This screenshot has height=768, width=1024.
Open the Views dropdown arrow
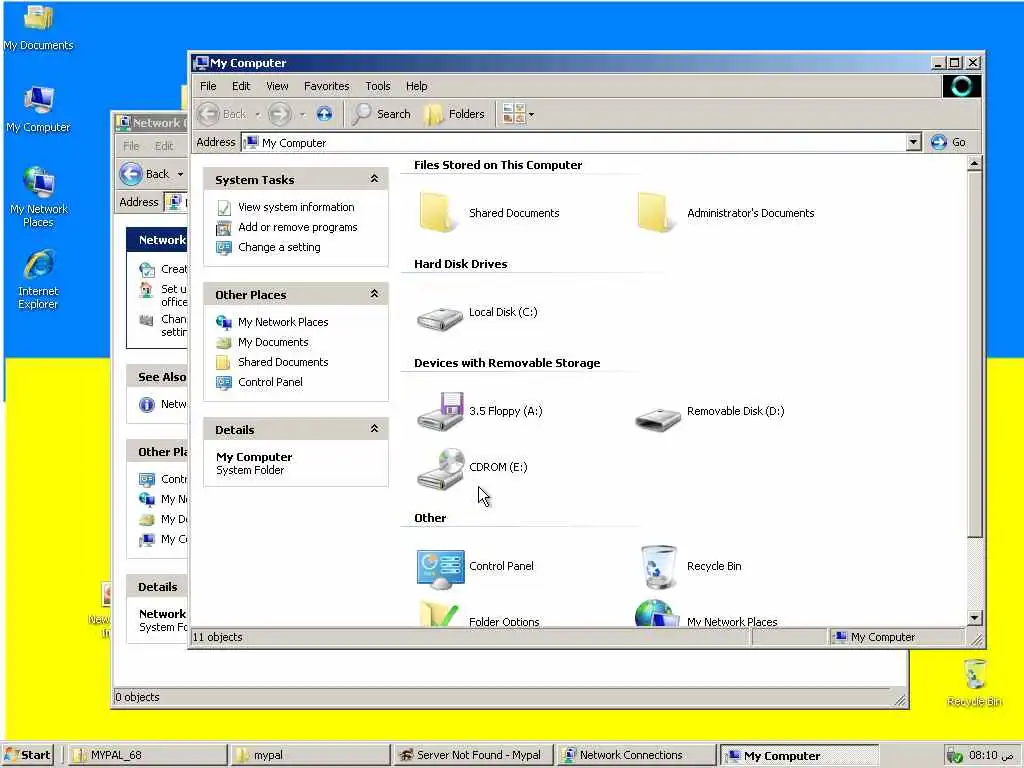(531, 115)
